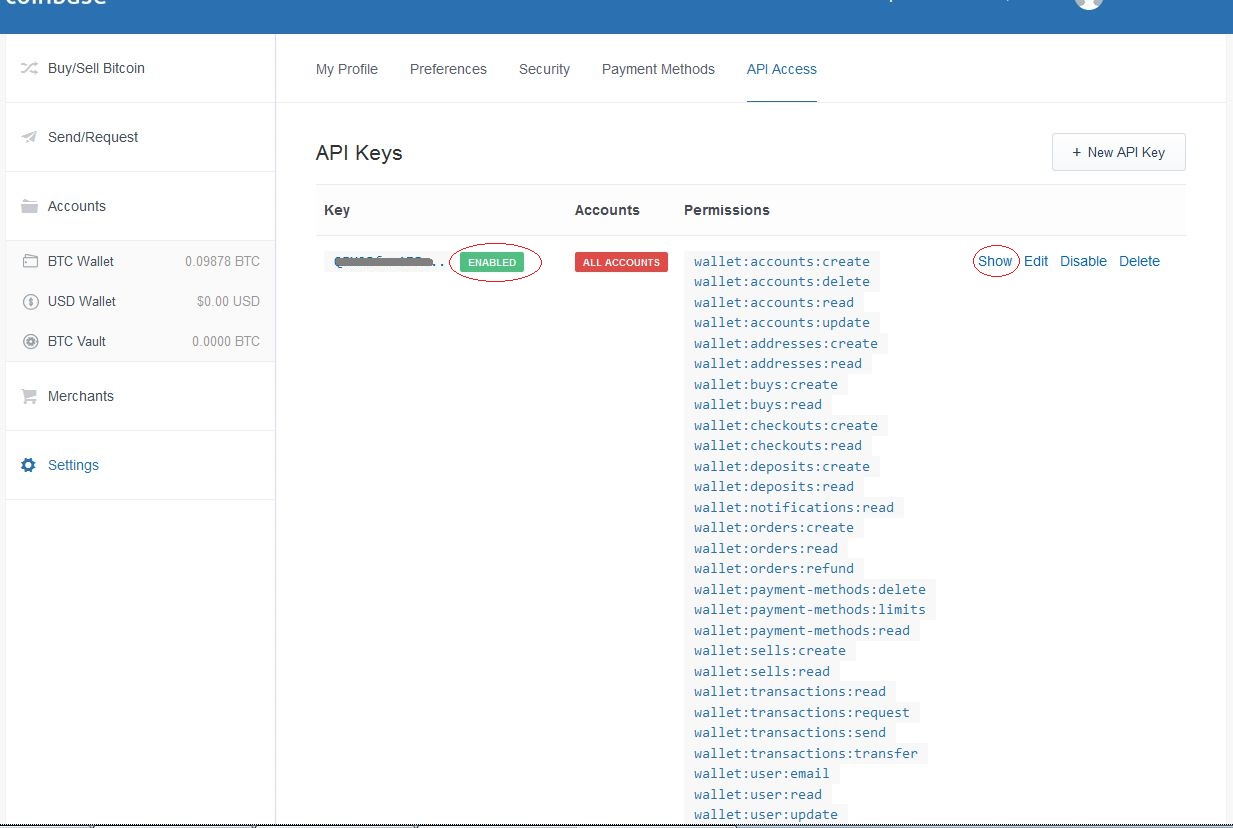
Task: Click wallet:payment-methods:limits permission text
Action: pyautogui.click(x=810, y=610)
